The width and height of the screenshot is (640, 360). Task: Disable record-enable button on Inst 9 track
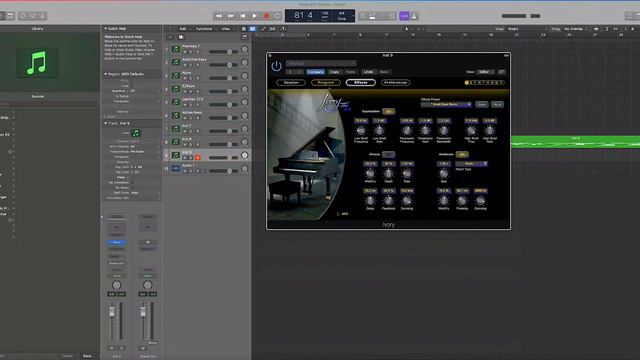click(x=198, y=158)
